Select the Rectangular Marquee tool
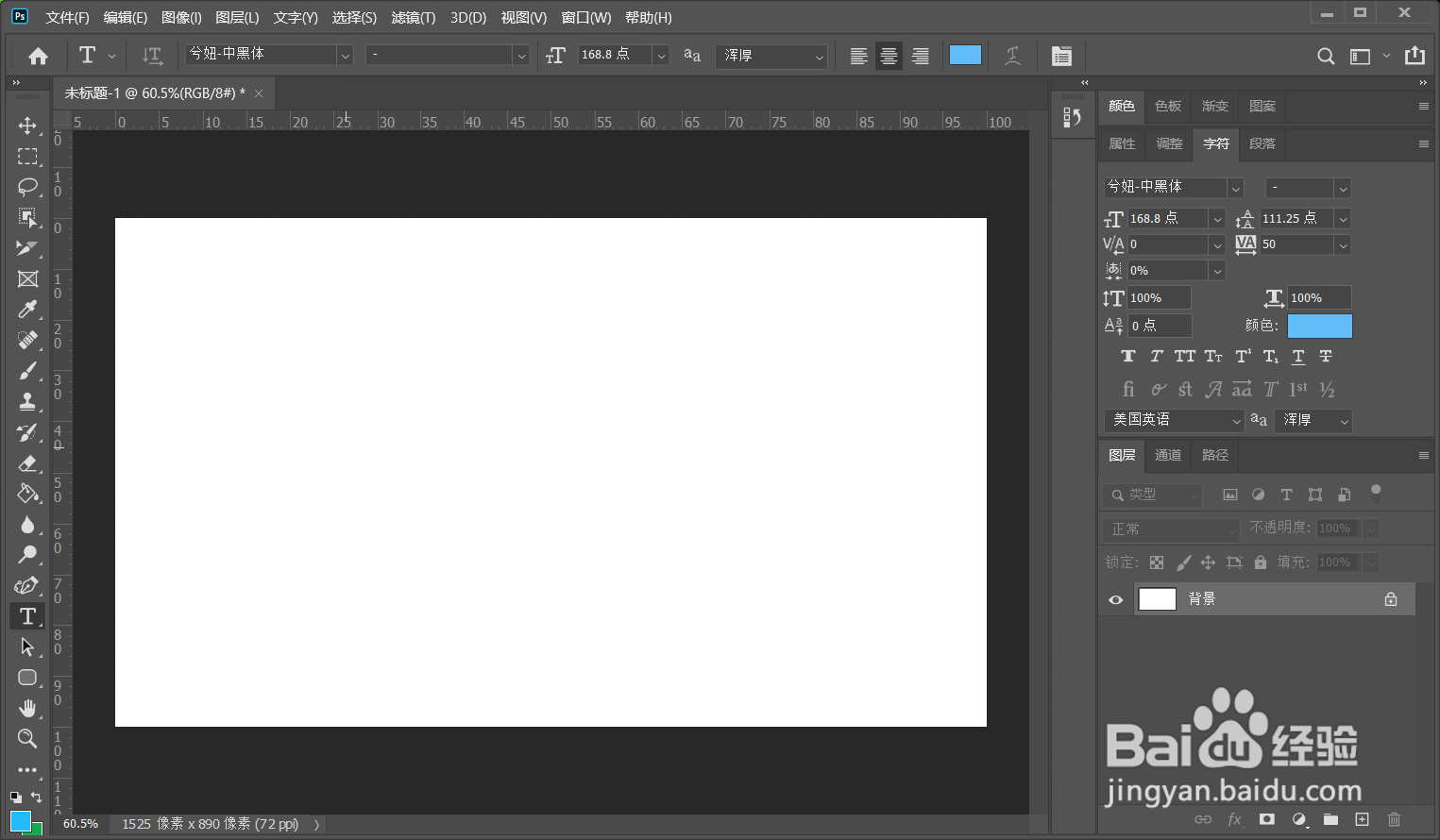This screenshot has width=1440, height=840. pyautogui.click(x=27, y=157)
